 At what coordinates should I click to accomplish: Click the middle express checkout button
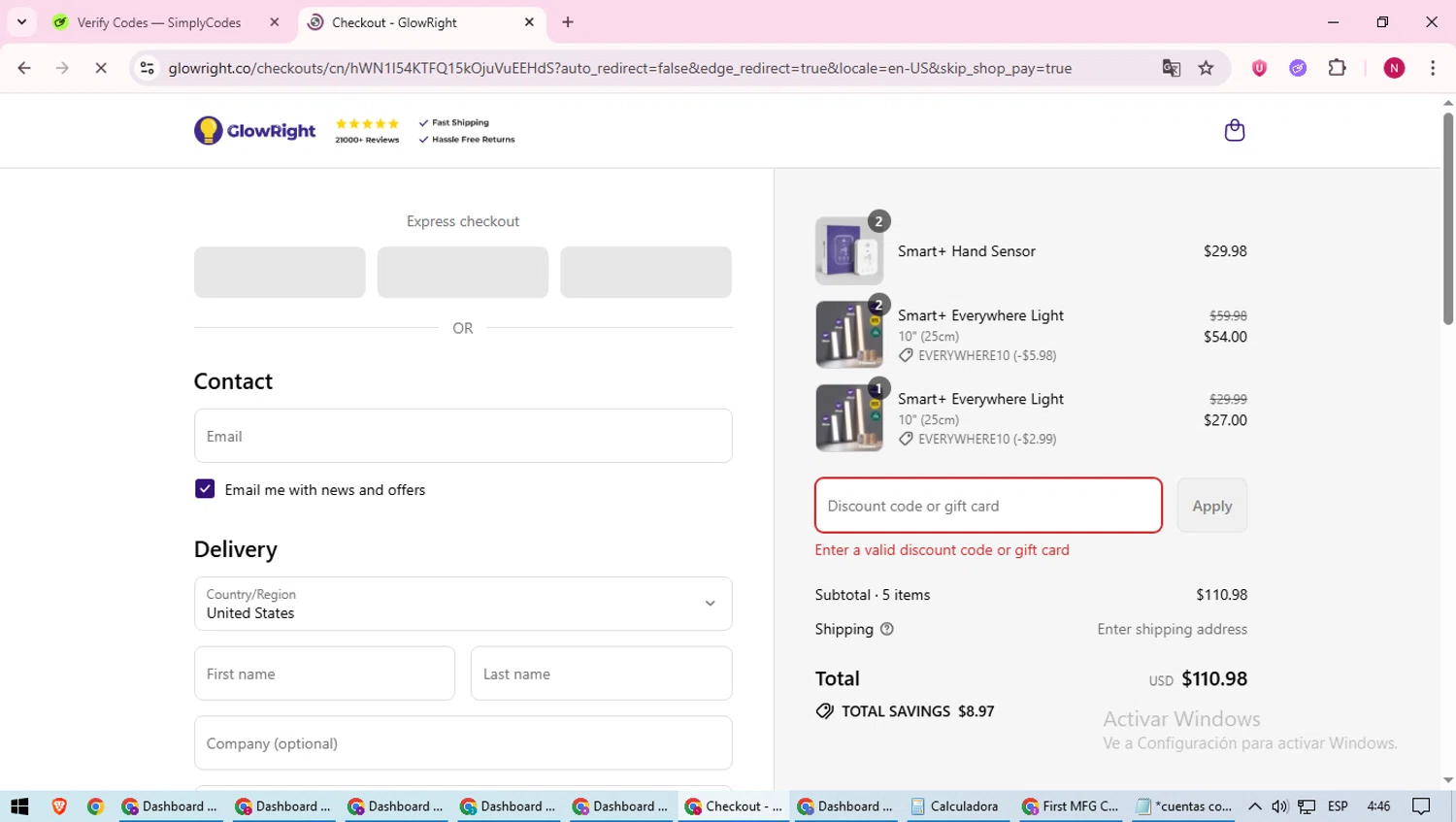pyautogui.click(x=463, y=272)
